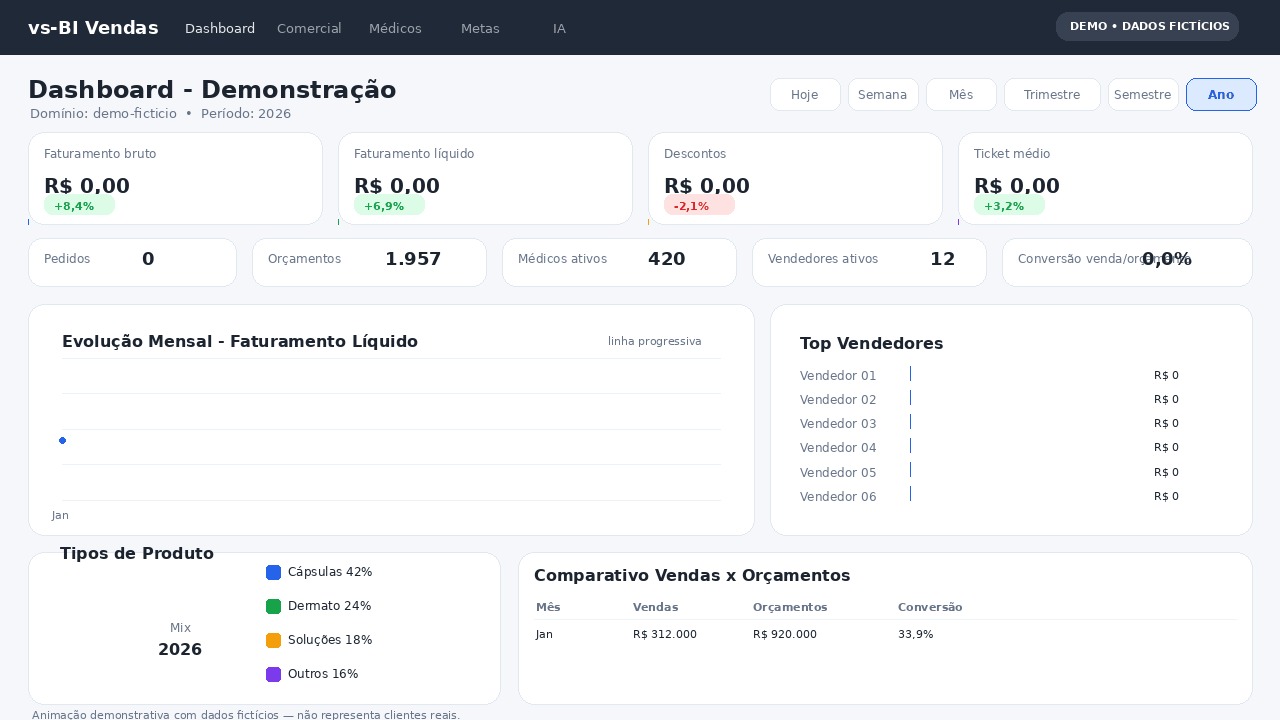Open the Metas menu item

[480, 28]
